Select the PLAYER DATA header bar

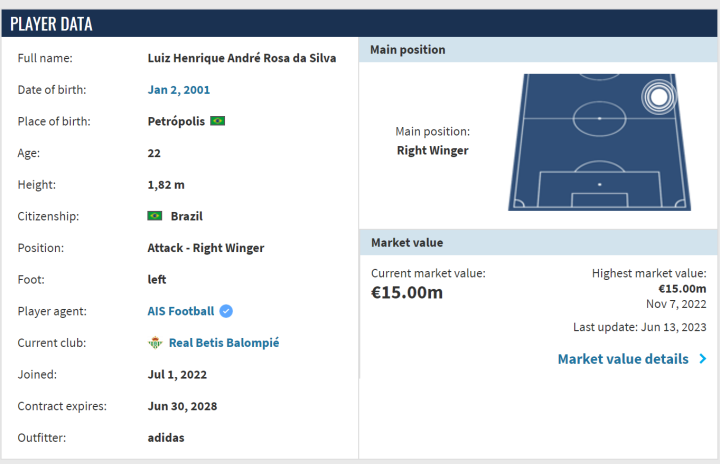[360, 23]
